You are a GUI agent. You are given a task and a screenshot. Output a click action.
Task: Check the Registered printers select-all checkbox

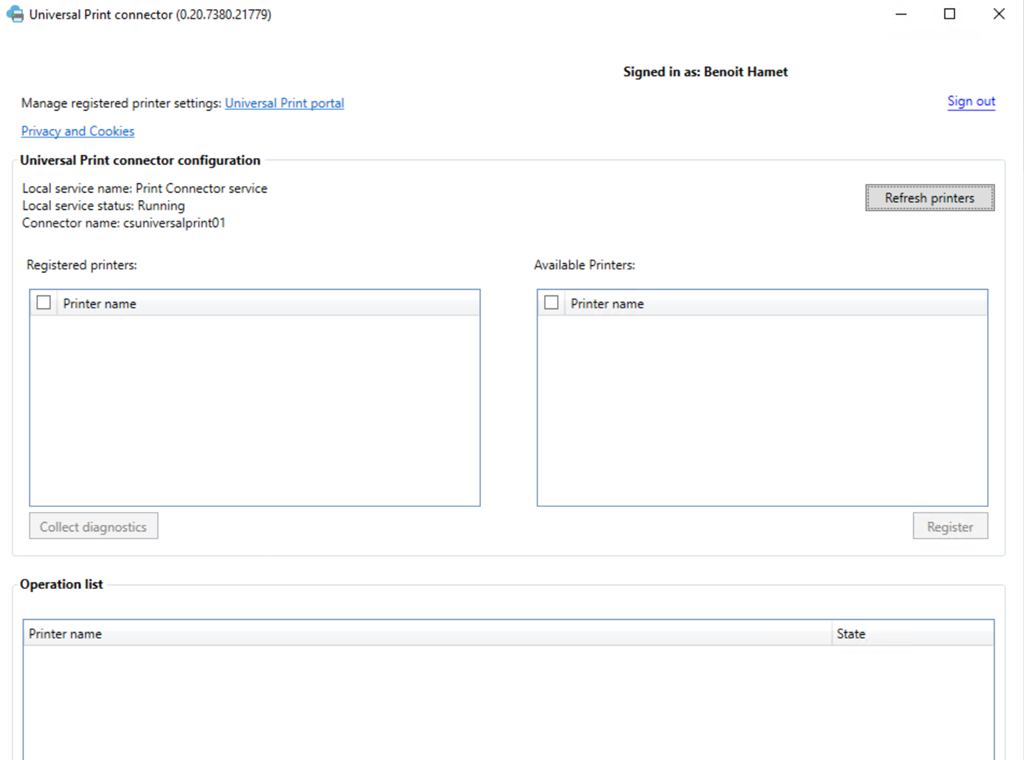point(44,303)
